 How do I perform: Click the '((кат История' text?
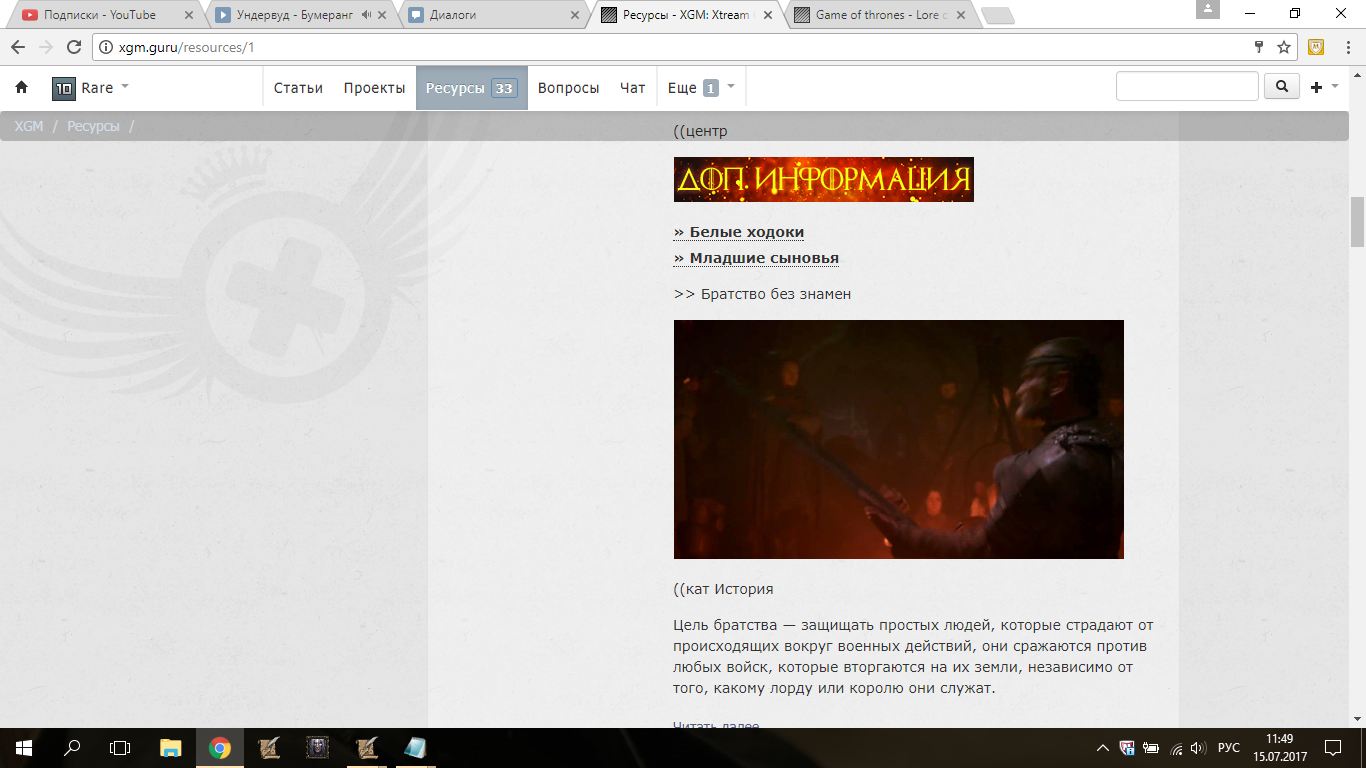pyautogui.click(x=723, y=589)
